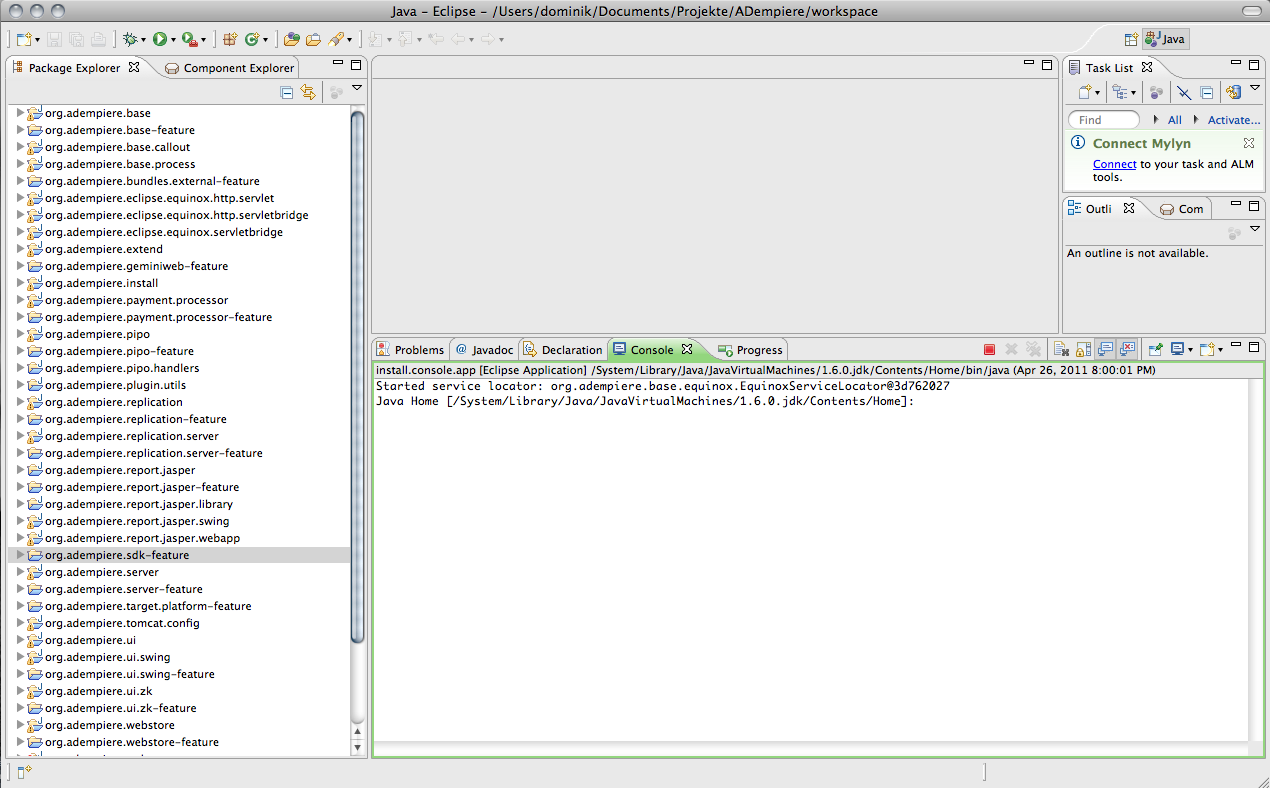Click the Console line starting 'Java Home'
Image resolution: width=1270 pixels, height=788 pixels.
coord(645,401)
